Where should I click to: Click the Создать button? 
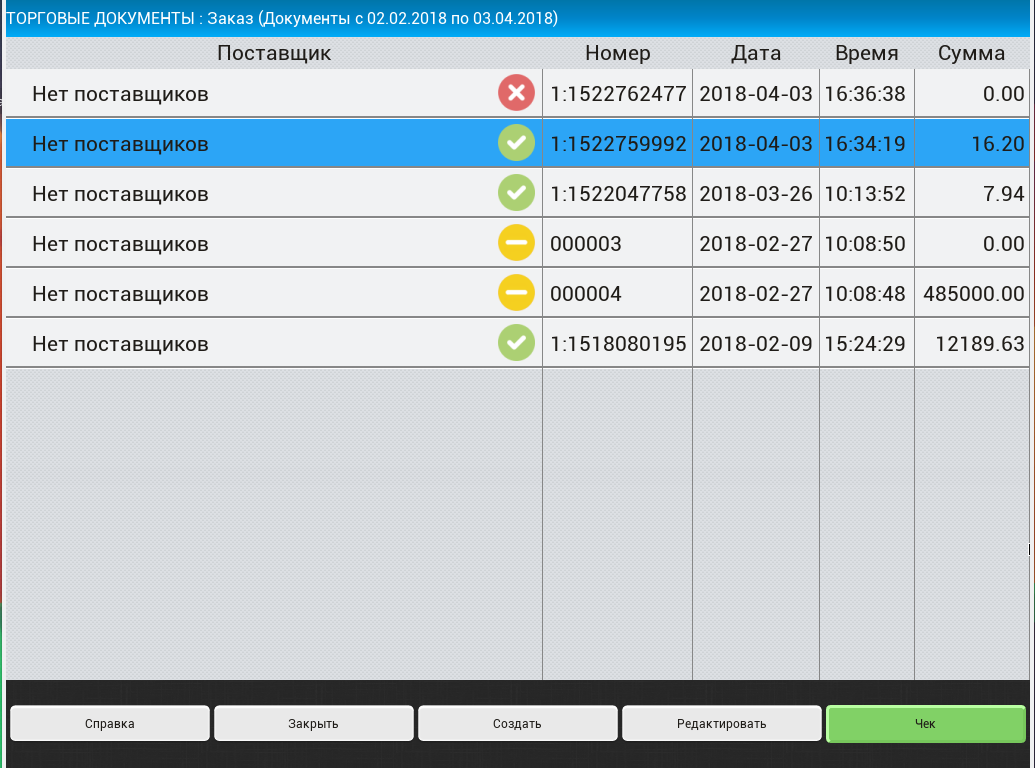pos(518,724)
